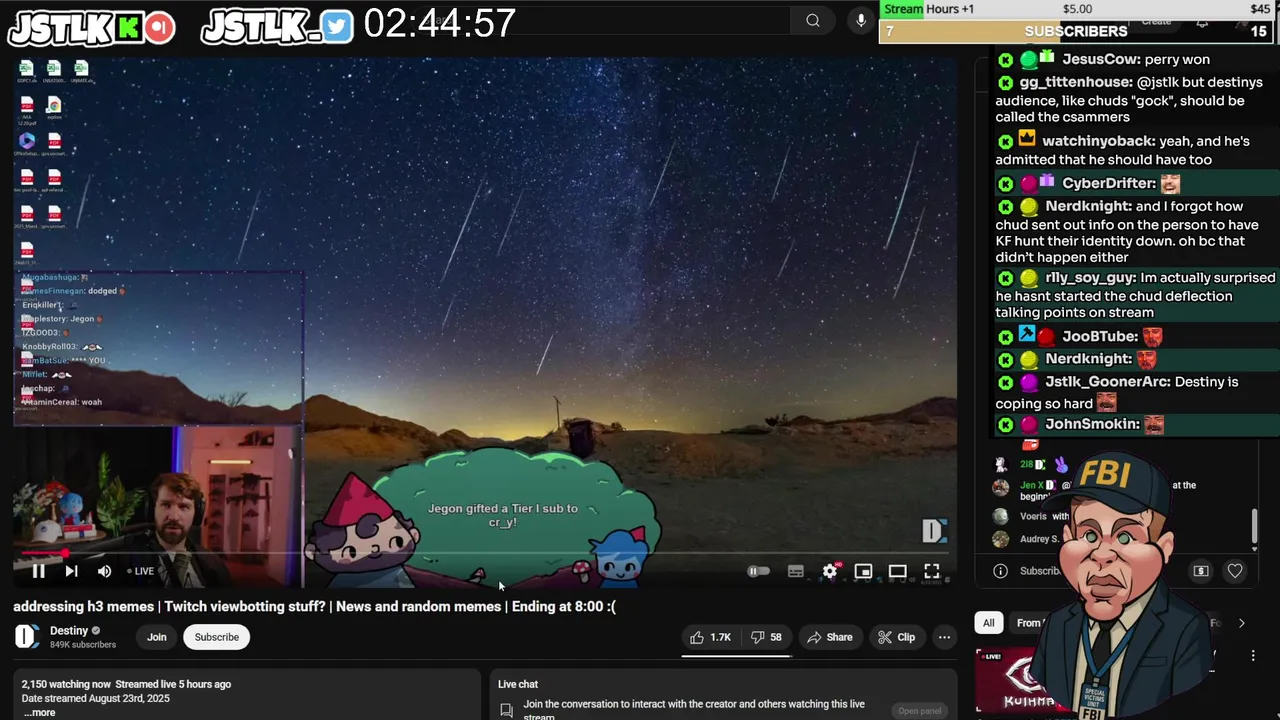Pause the live stream video
1280x720 pixels.
tap(38, 571)
